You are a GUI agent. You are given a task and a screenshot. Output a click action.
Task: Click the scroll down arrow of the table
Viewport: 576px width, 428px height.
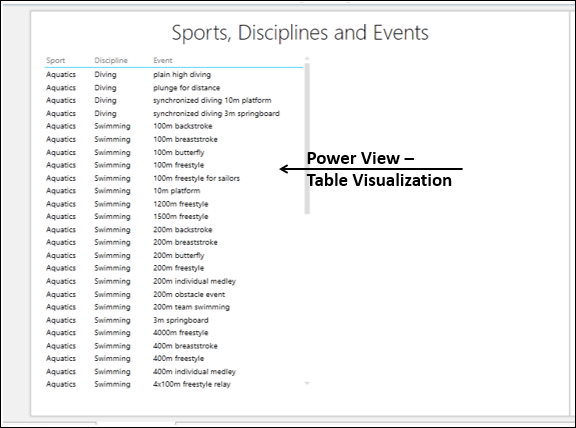(x=307, y=383)
